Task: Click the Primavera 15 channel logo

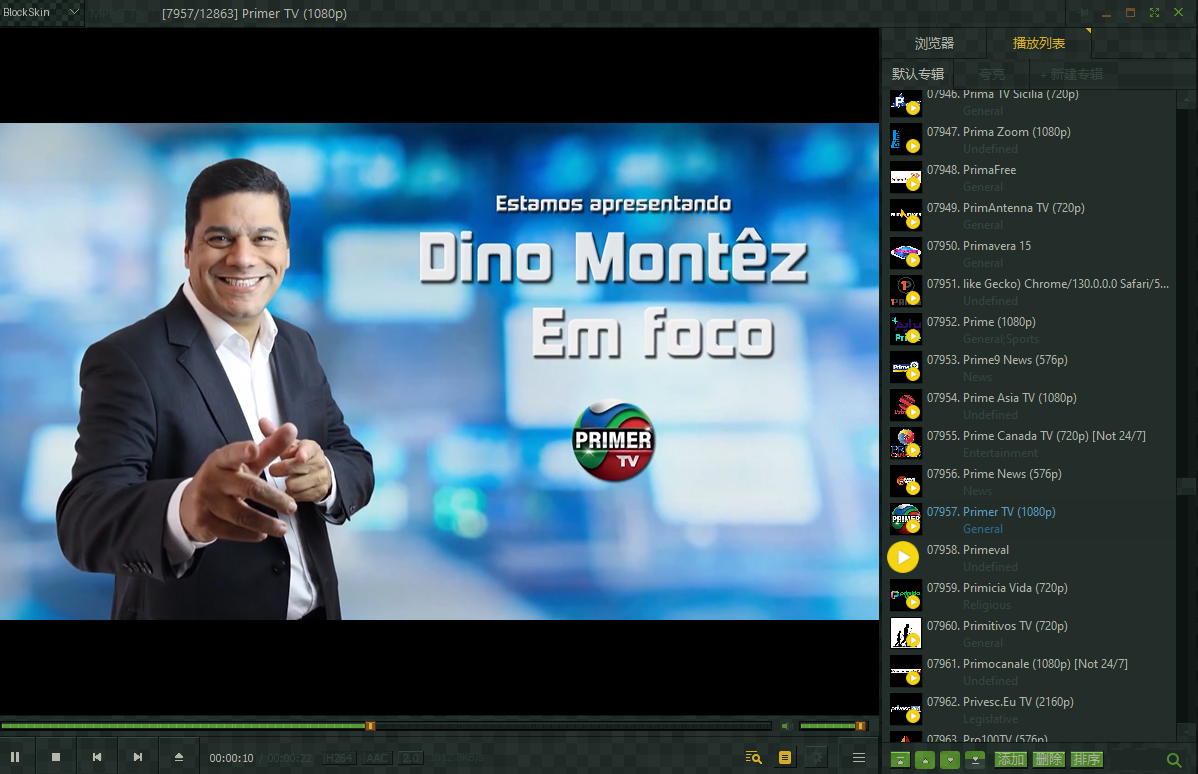Action: 906,253
